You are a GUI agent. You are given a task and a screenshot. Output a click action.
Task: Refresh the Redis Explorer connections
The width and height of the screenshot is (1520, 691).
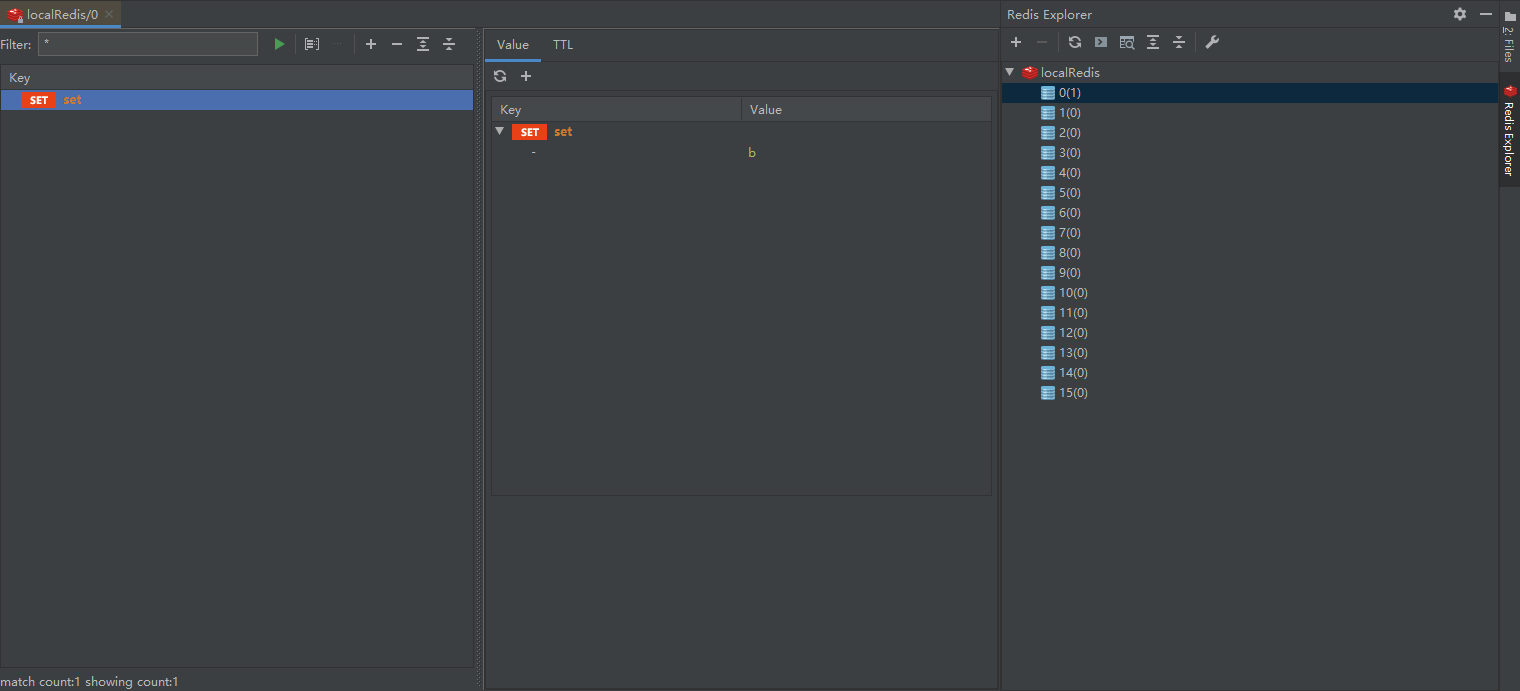click(1075, 42)
